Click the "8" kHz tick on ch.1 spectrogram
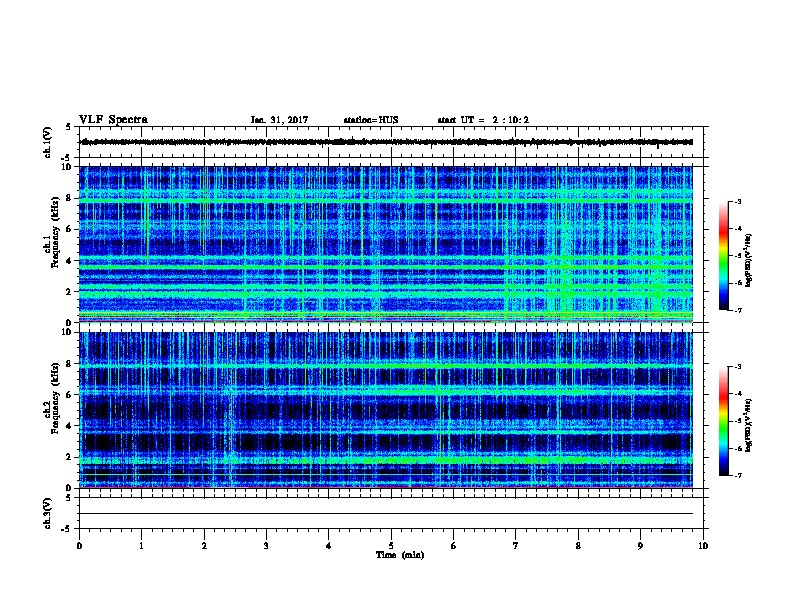This screenshot has height=612, width=792. [70, 198]
